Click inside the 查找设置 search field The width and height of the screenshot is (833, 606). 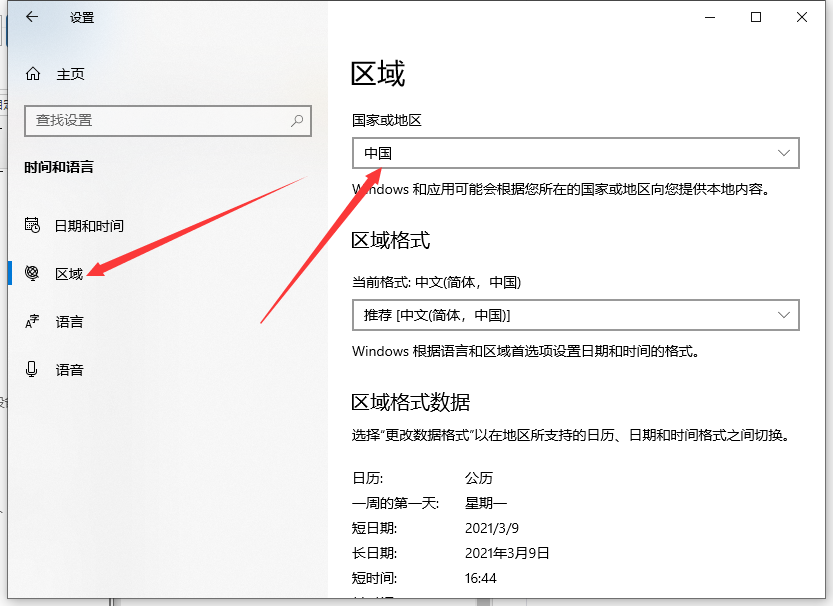pos(150,120)
